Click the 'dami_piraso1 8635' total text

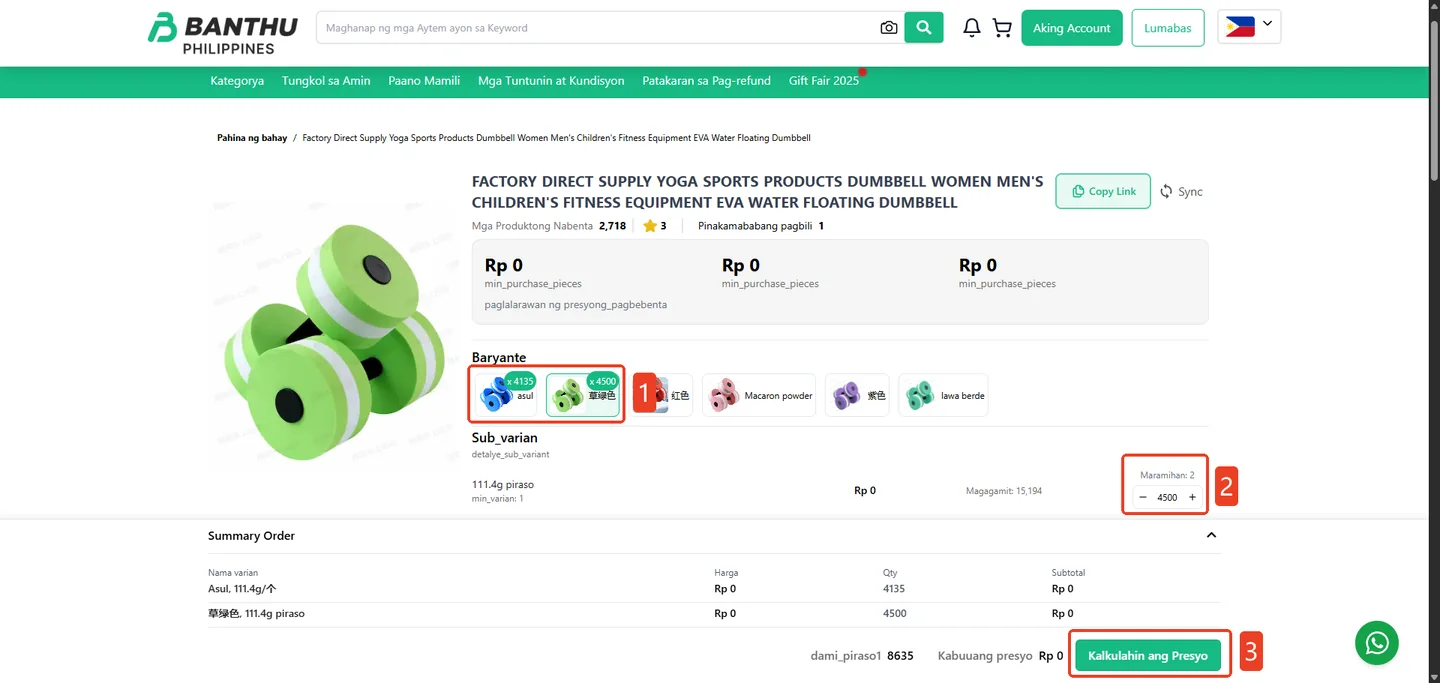[x=862, y=656]
